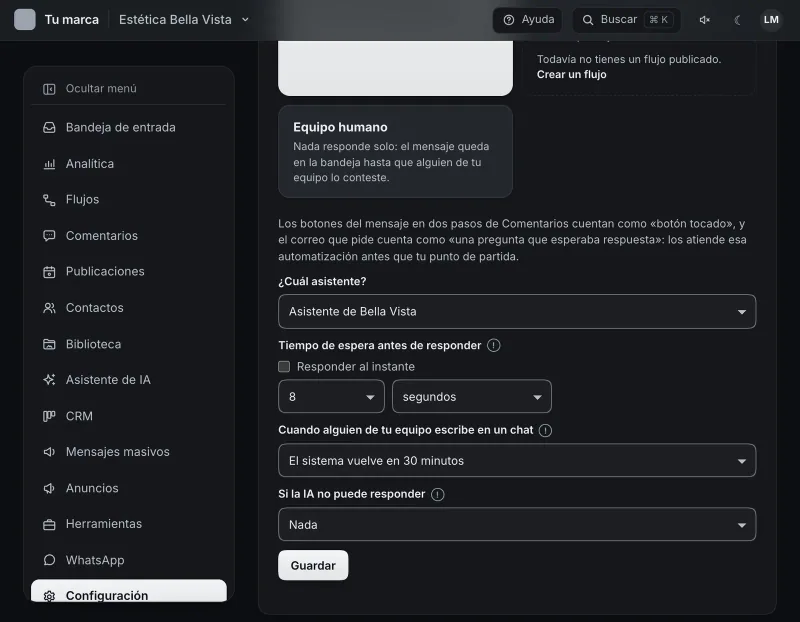Screen dimensions: 800x622
Task: Click the WhatsApp chat bubble icon
Action: 49,560
